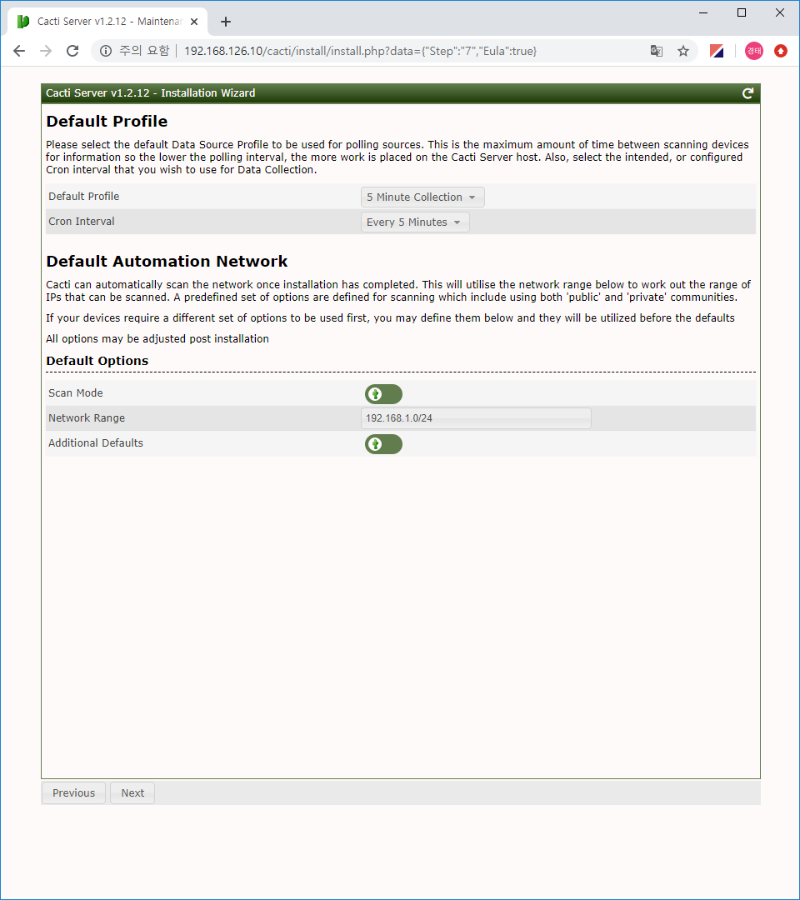Bookmark this page with the star icon
The width and height of the screenshot is (800, 900).
[x=683, y=51]
